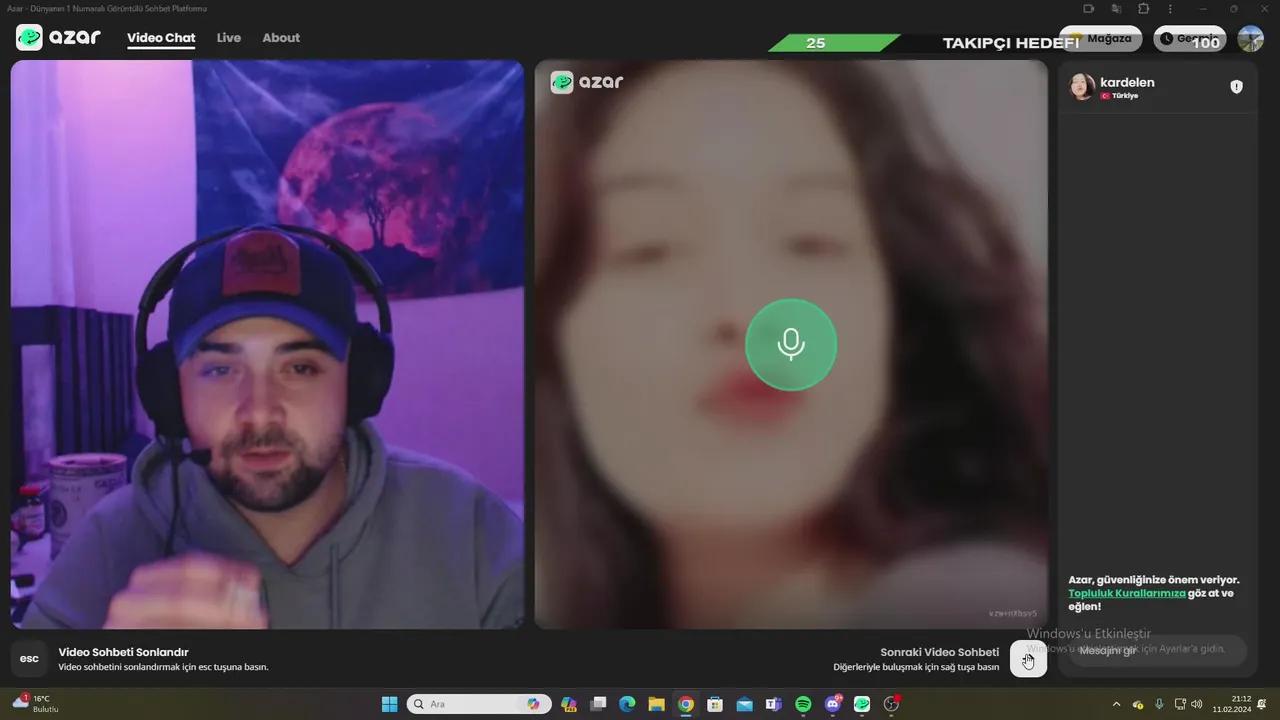Toggle the hidden icons chevron in the system tray
This screenshot has height=720, width=1280.
coord(1116,704)
